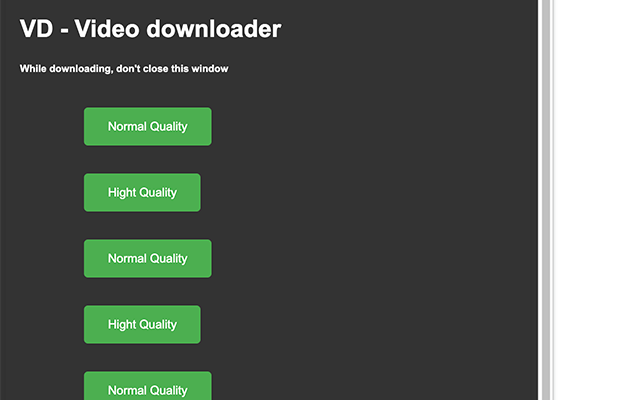Image resolution: width=640 pixels, height=400 pixels.
Task: Click the second Normal Quality button from the top
Action: click(148, 259)
